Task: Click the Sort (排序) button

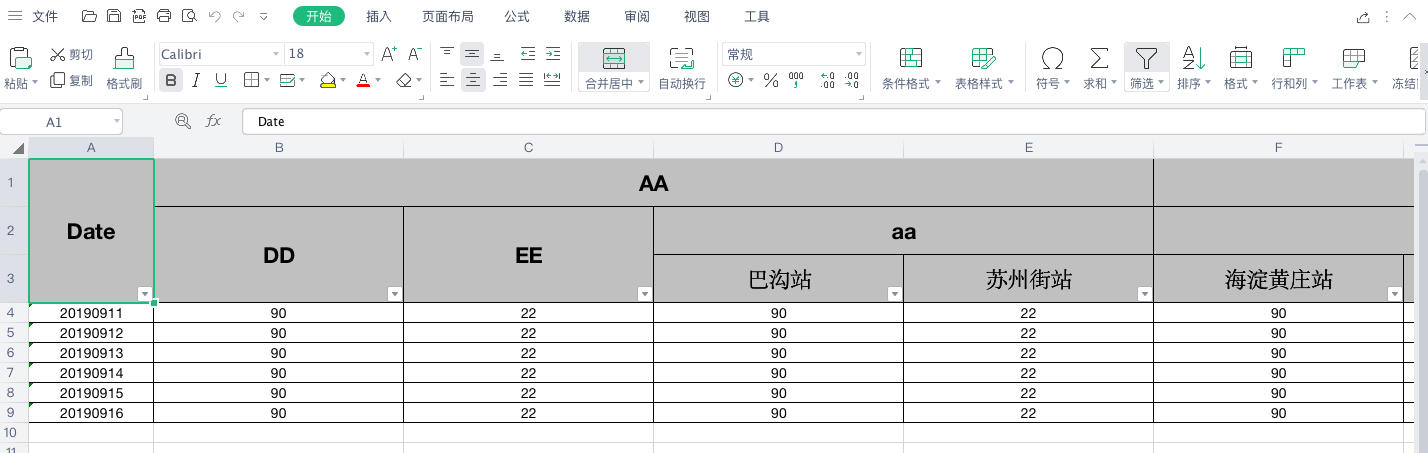Action: click(x=1193, y=69)
